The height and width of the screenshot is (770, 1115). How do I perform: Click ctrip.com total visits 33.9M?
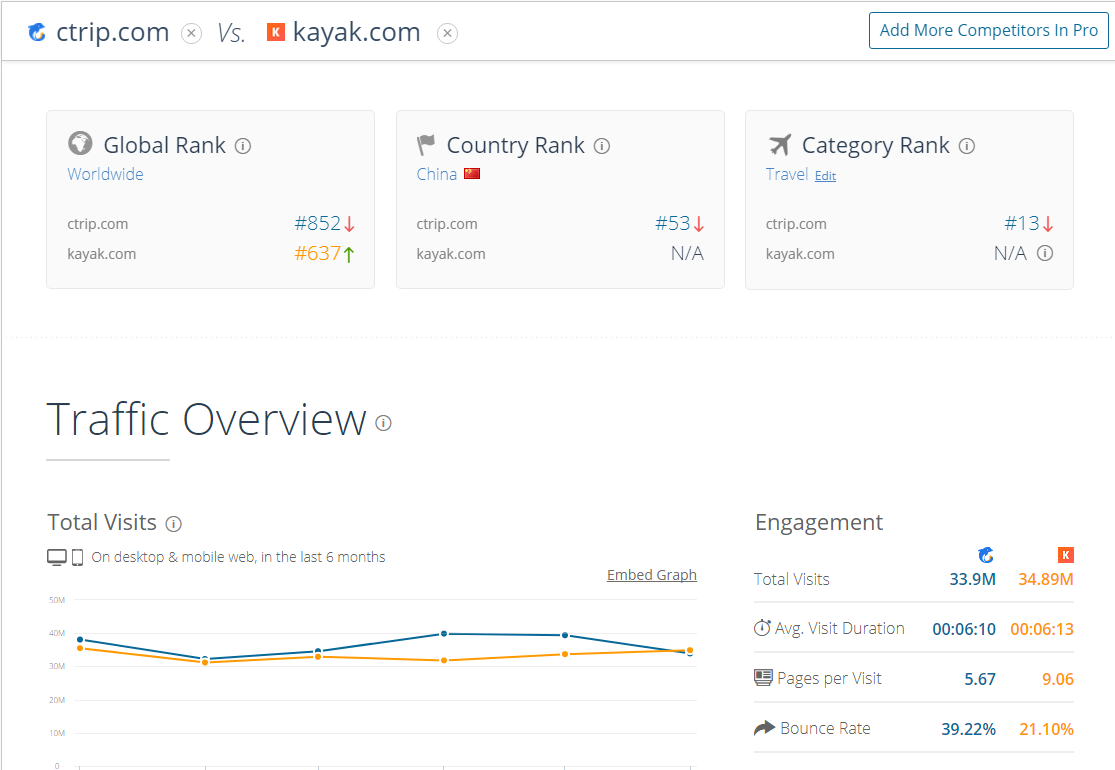[x=972, y=579]
